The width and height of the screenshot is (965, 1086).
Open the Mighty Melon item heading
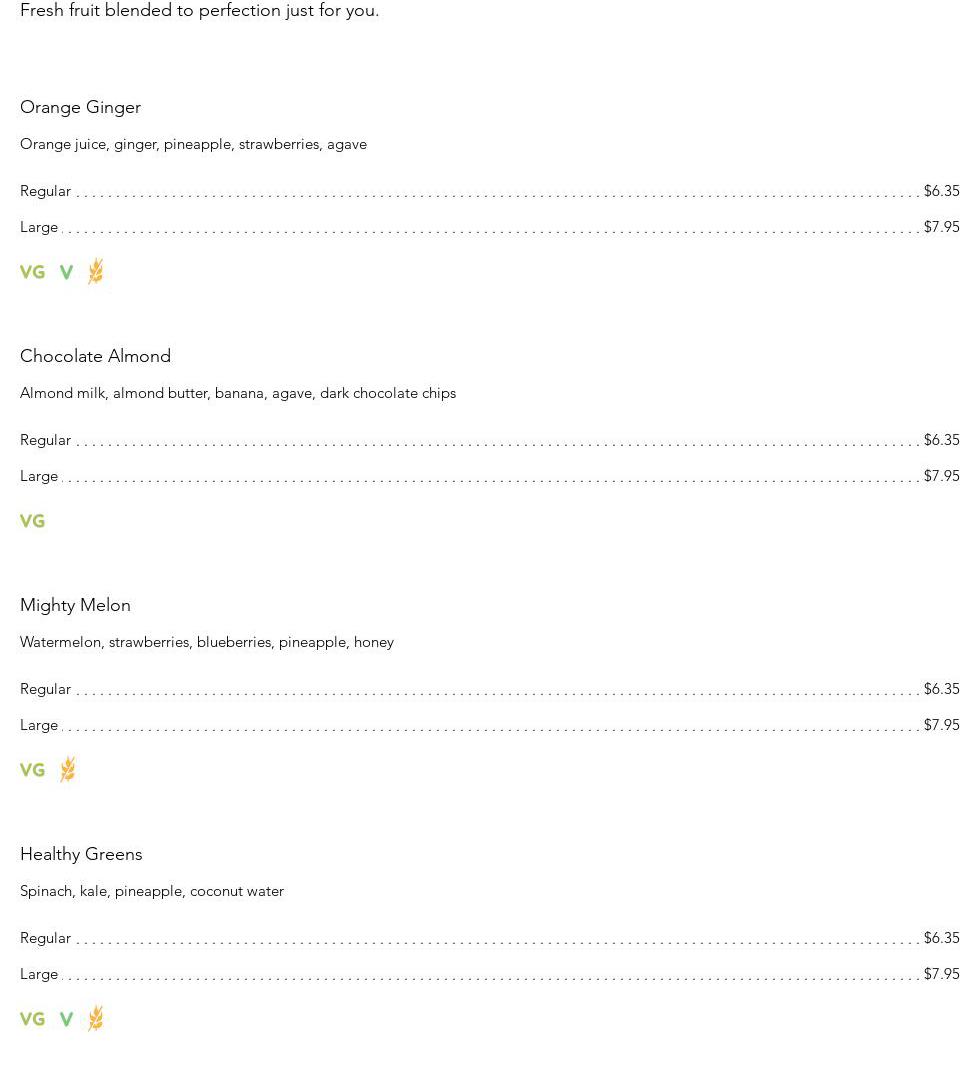[75, 605]
